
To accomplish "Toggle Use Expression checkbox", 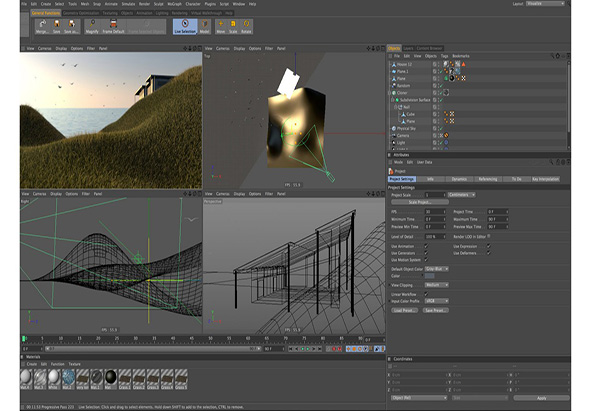I will coord(488,246).
